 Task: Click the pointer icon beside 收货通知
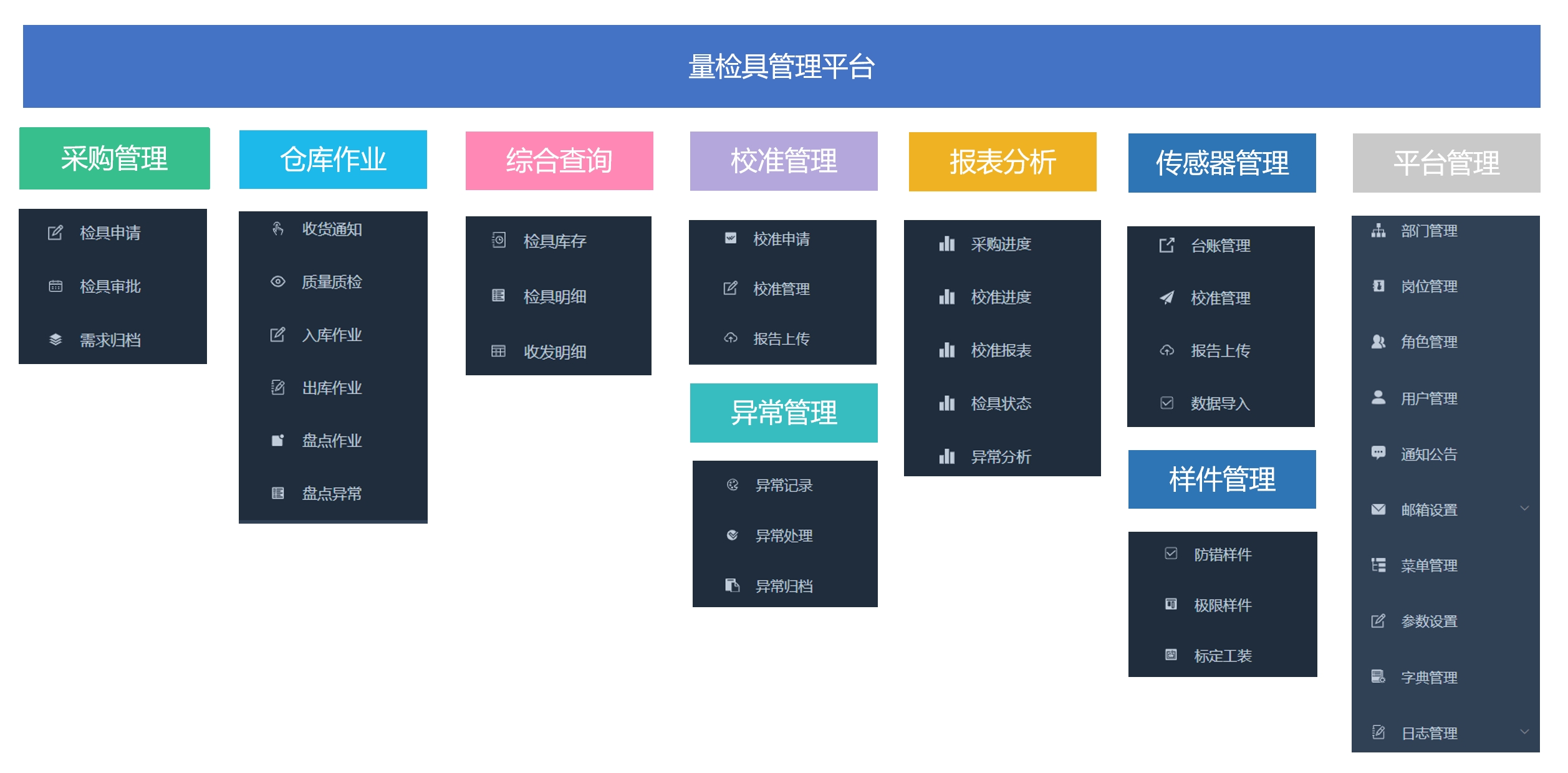(x=278, y=229)
